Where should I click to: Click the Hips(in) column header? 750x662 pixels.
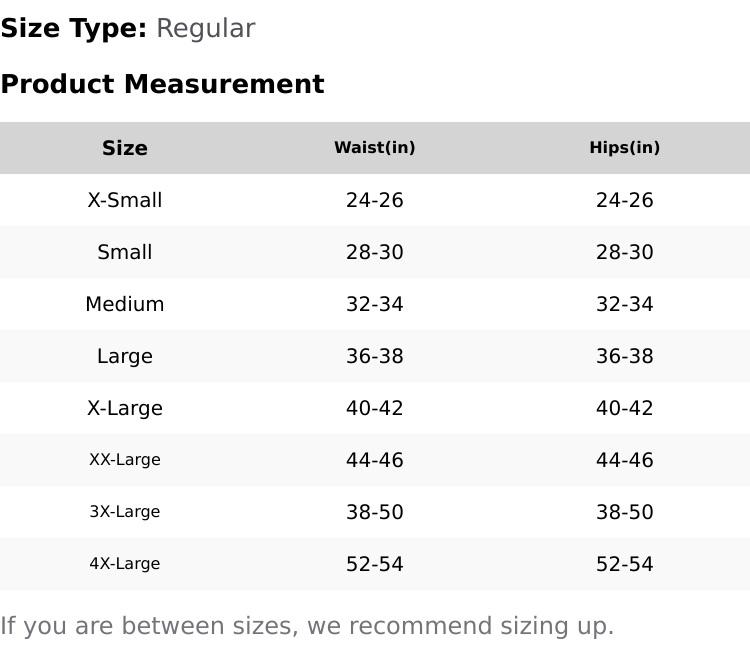click(x=625, y=148)
